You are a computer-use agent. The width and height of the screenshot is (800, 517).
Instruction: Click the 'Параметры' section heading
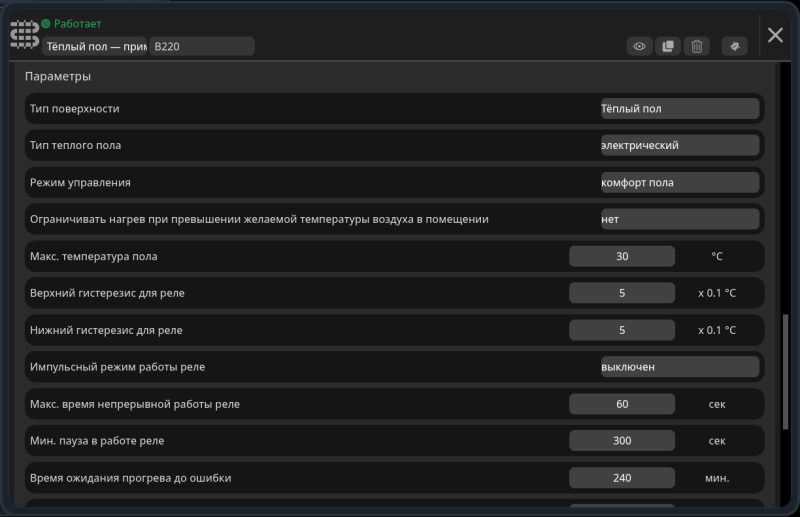point(58,76)
